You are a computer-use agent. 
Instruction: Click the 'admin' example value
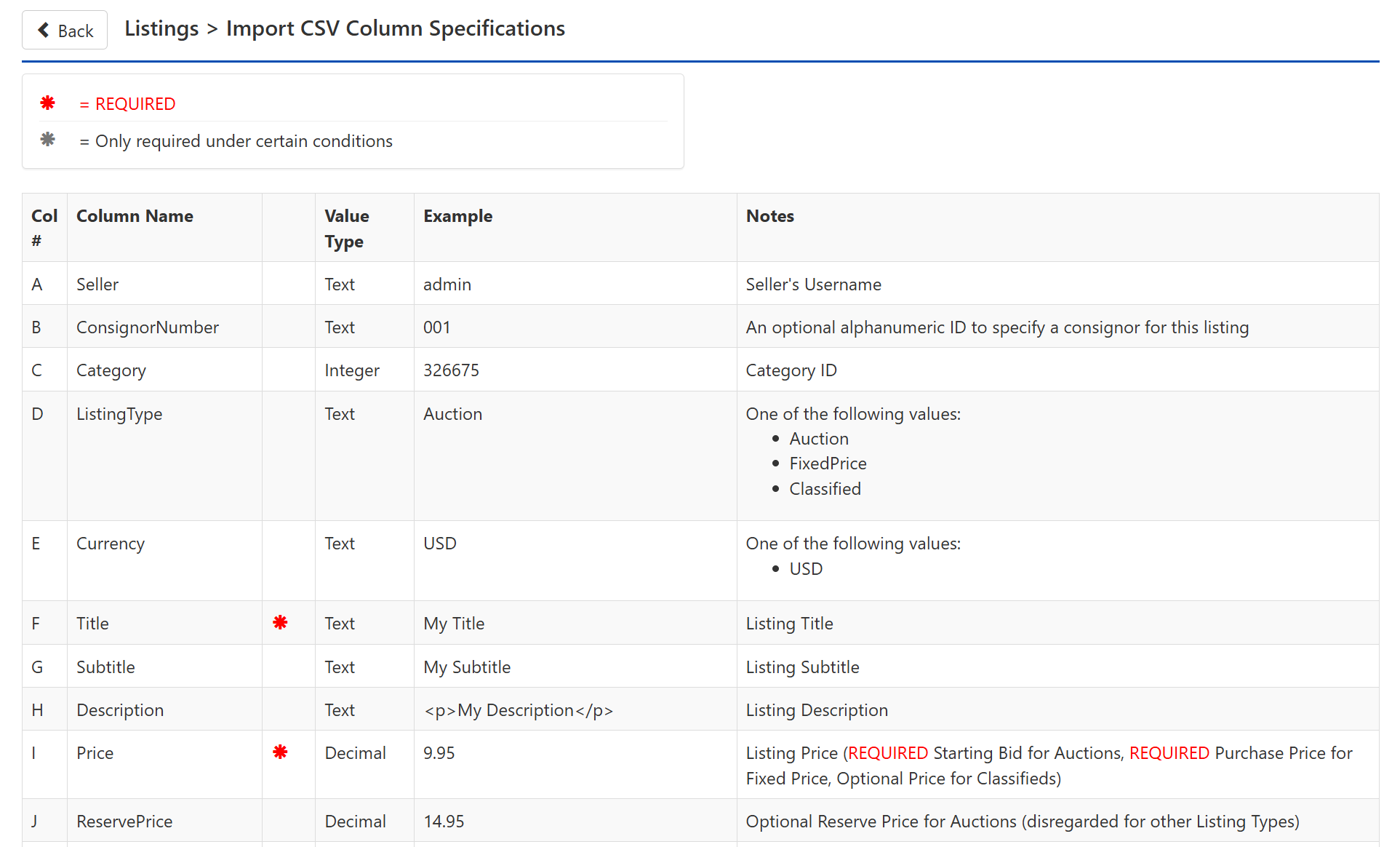[447, 285]
